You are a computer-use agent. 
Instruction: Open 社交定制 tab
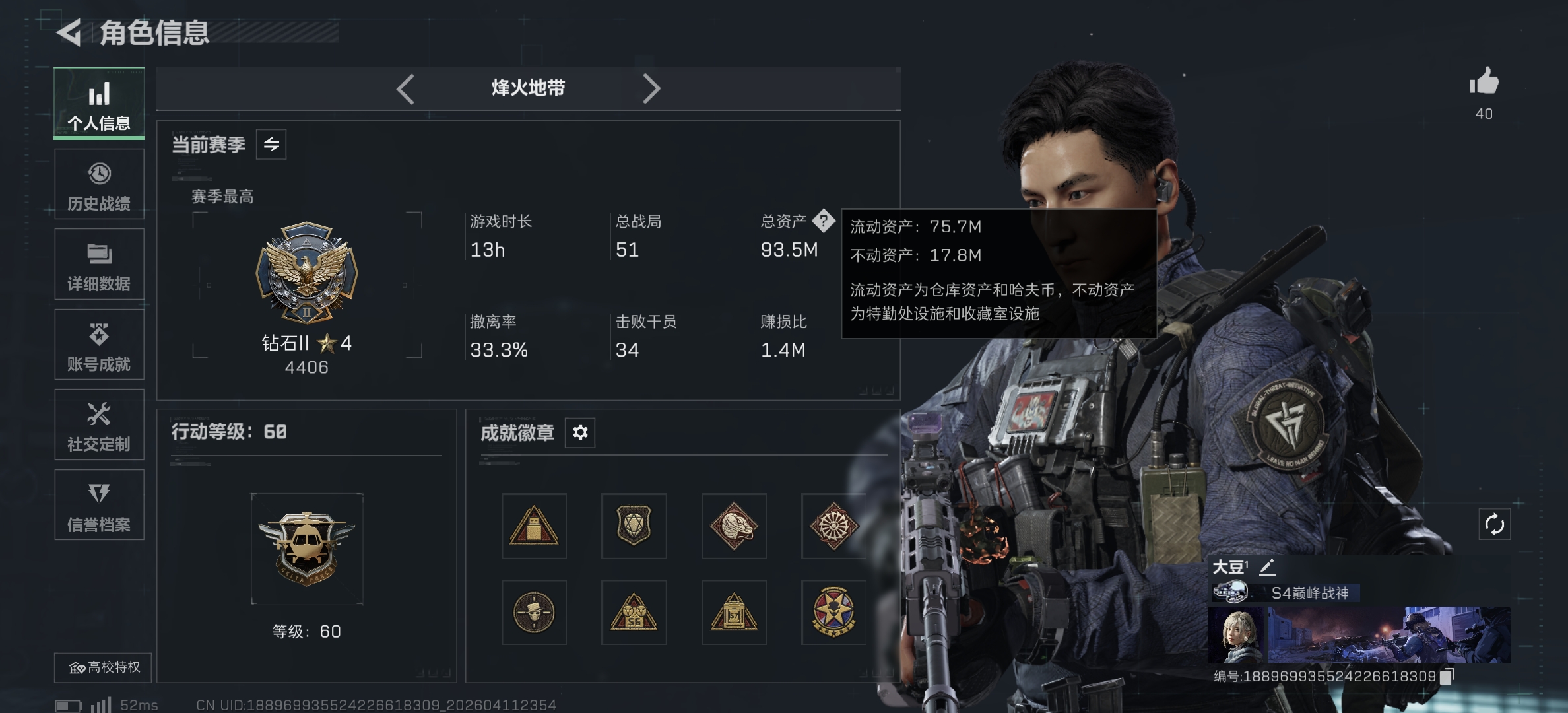(99, 424)
